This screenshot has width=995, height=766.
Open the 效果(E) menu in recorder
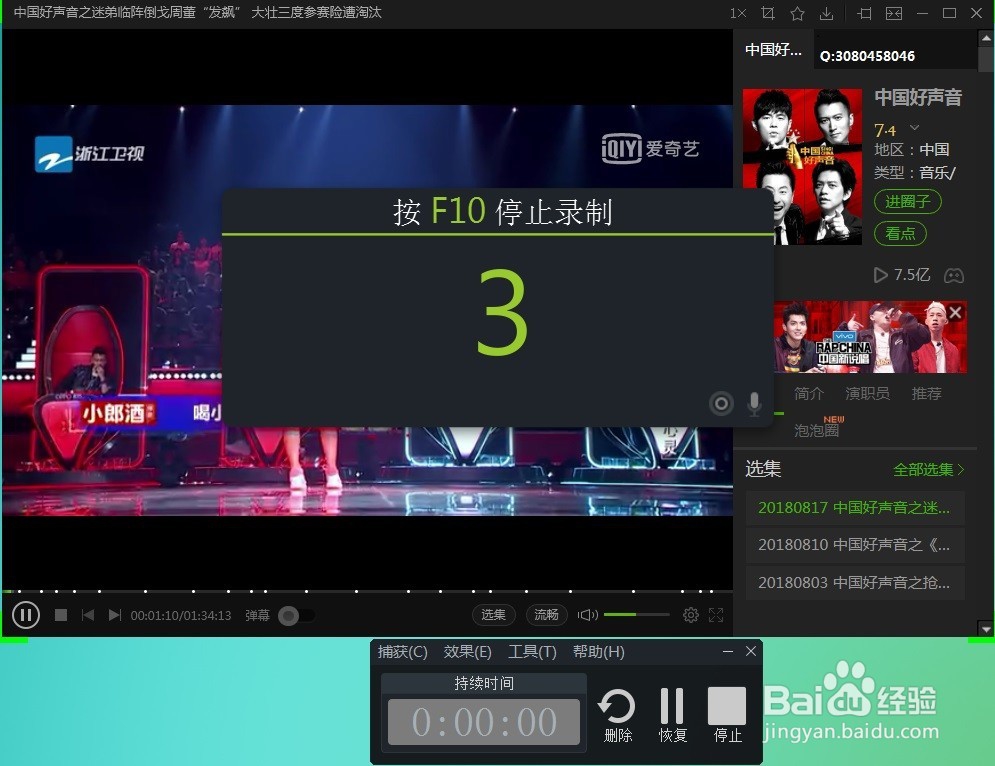468,652
